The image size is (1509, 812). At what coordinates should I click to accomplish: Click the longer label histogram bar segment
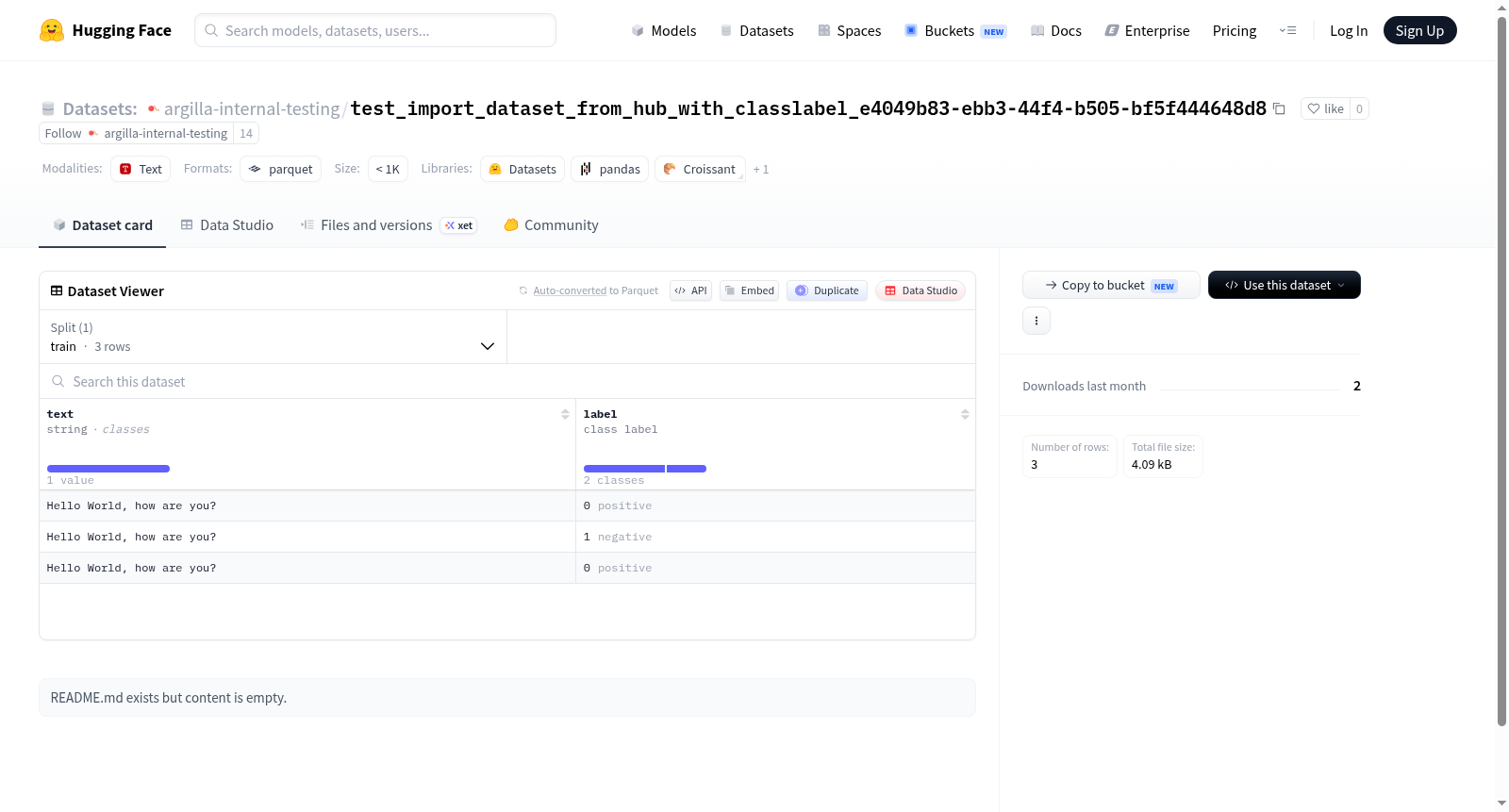pyautogui.click(x=624, y=469)
